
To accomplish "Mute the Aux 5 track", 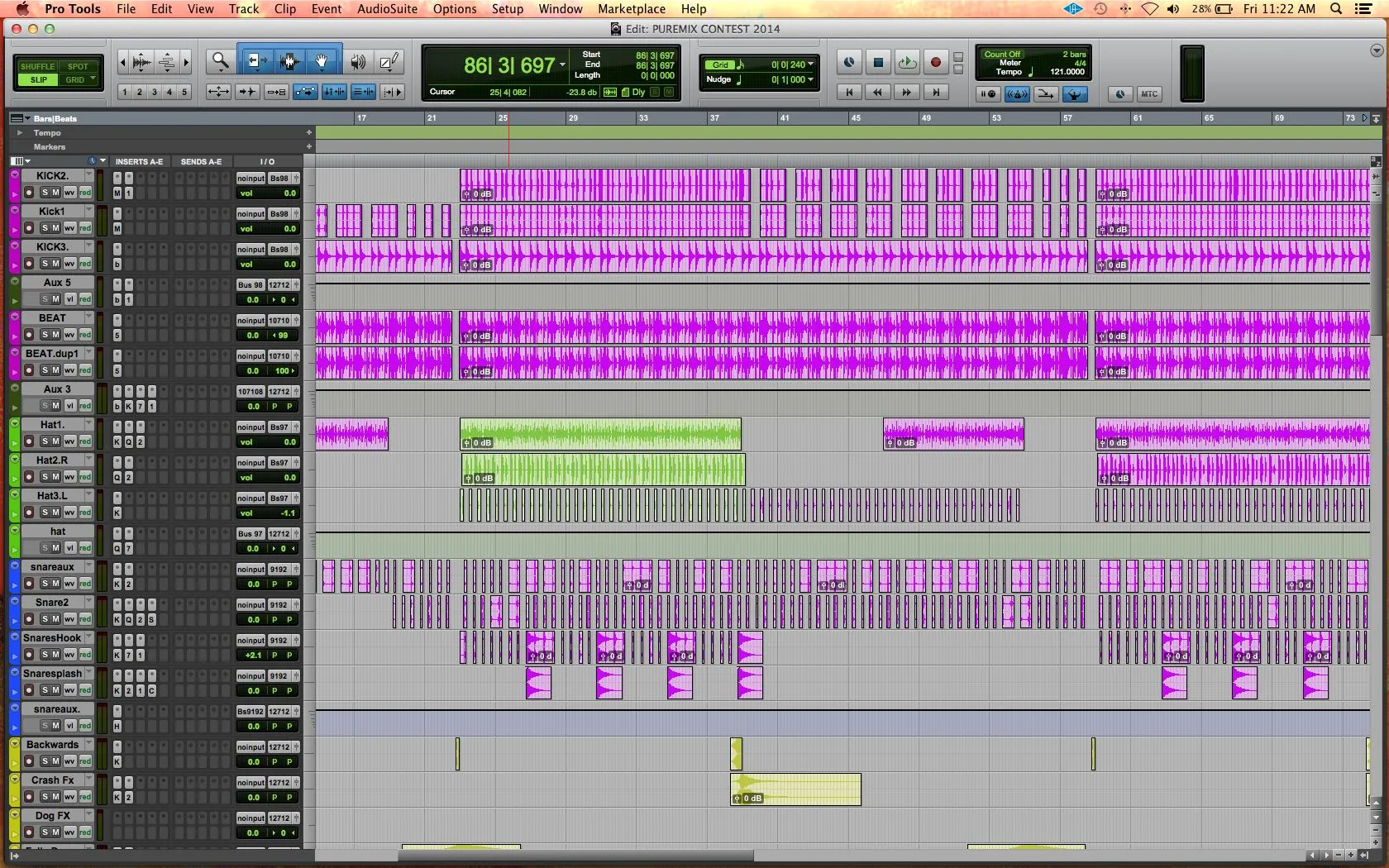I will pos(55,298).
